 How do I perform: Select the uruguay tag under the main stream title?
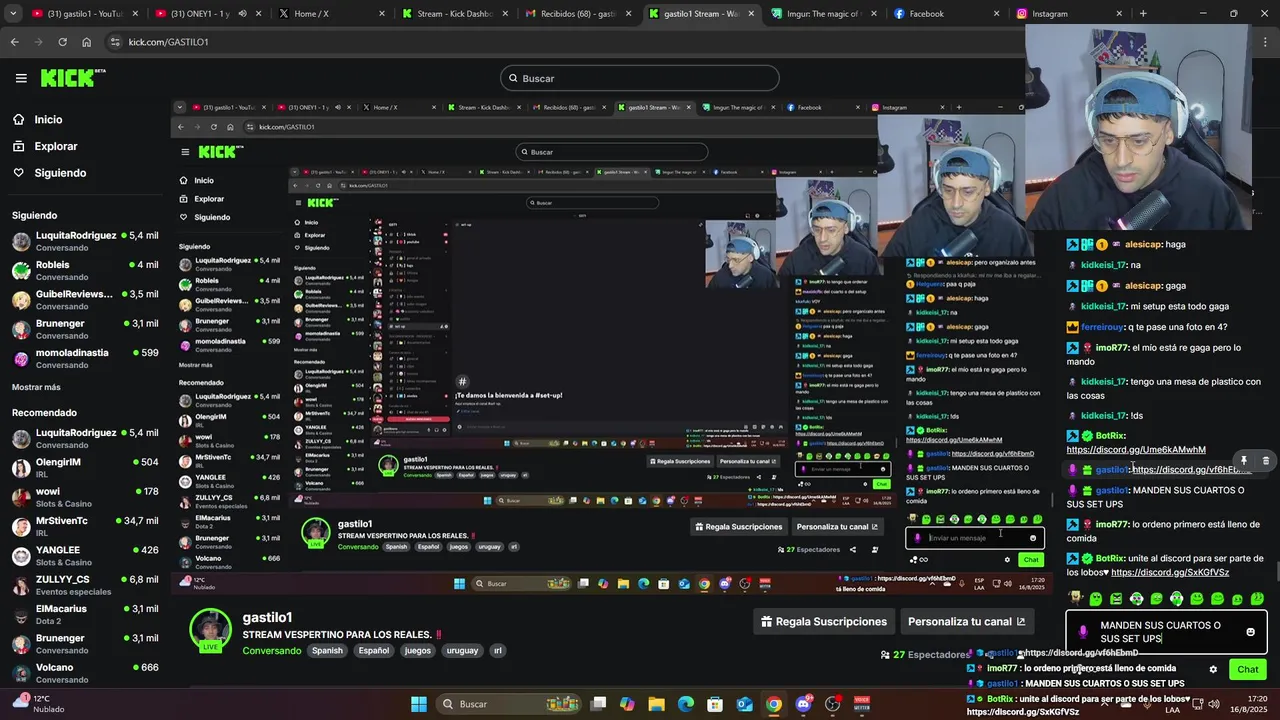point(462,651)
